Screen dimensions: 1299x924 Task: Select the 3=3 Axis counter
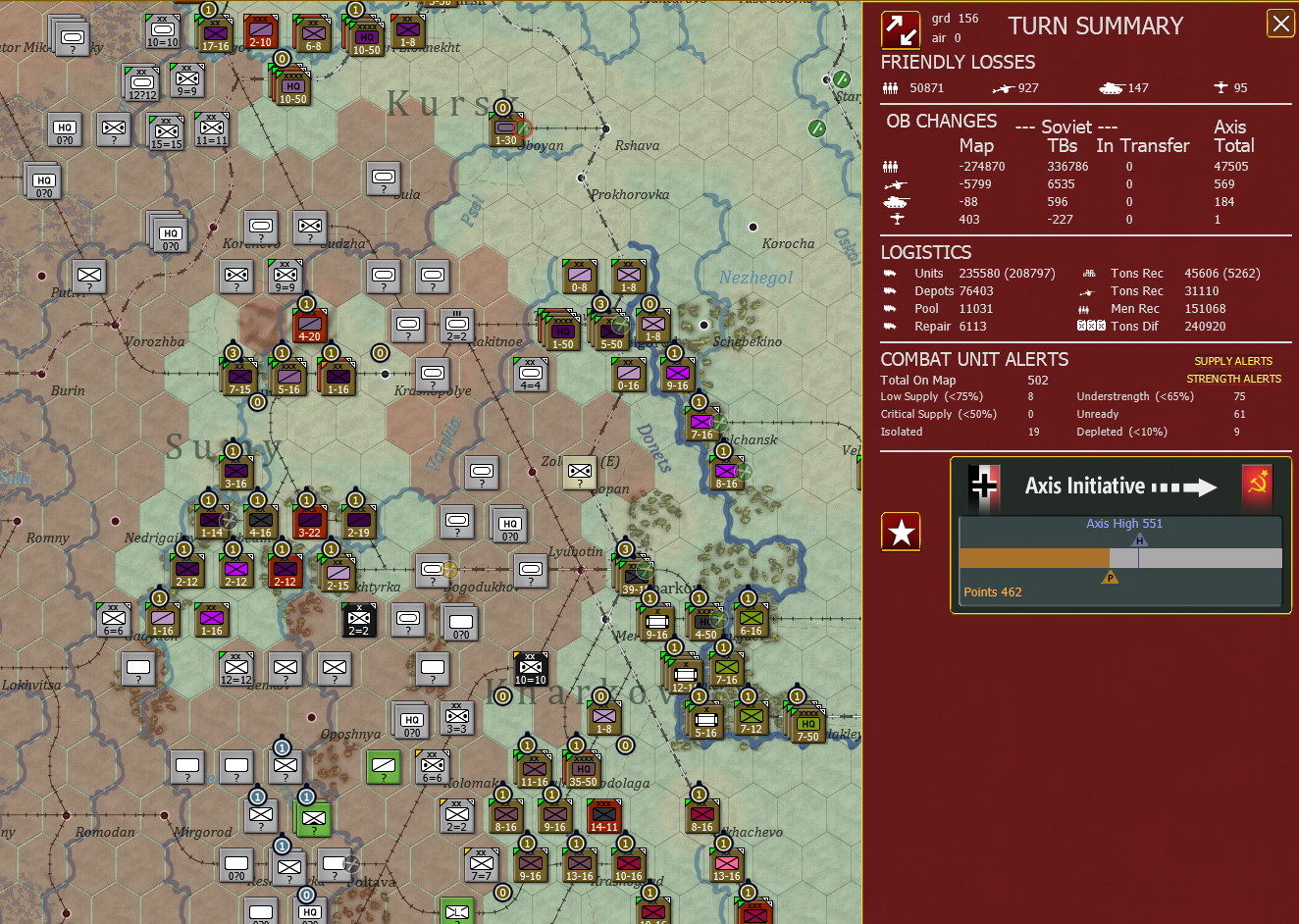coord(456,717)
